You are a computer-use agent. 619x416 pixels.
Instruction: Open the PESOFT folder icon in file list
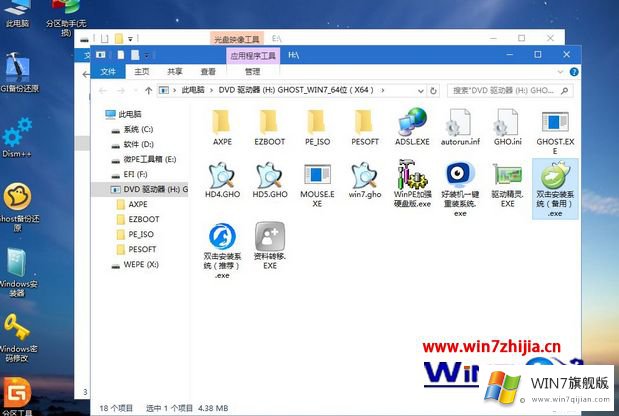[365, 122]
